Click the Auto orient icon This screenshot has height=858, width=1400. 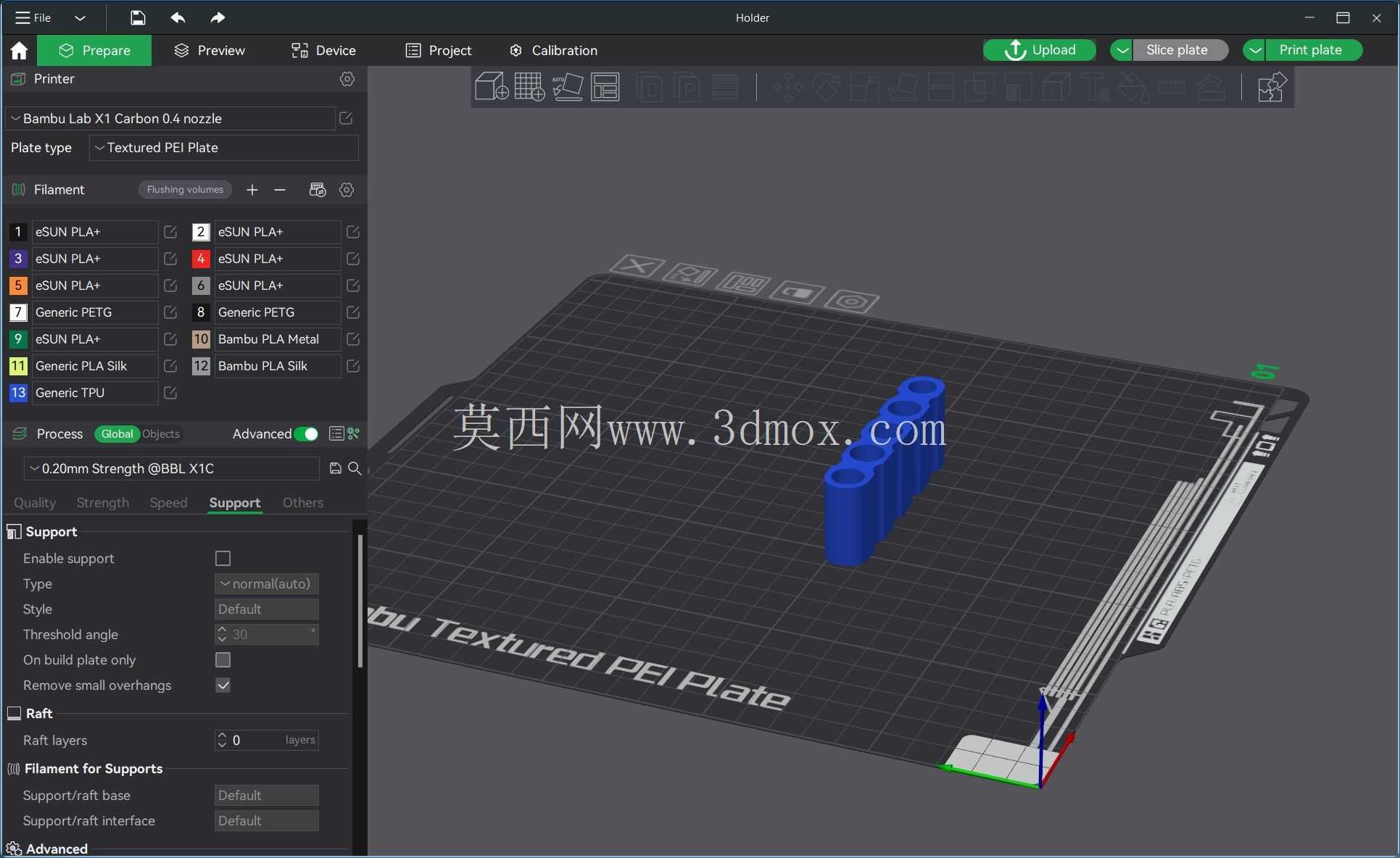point(567,87)
